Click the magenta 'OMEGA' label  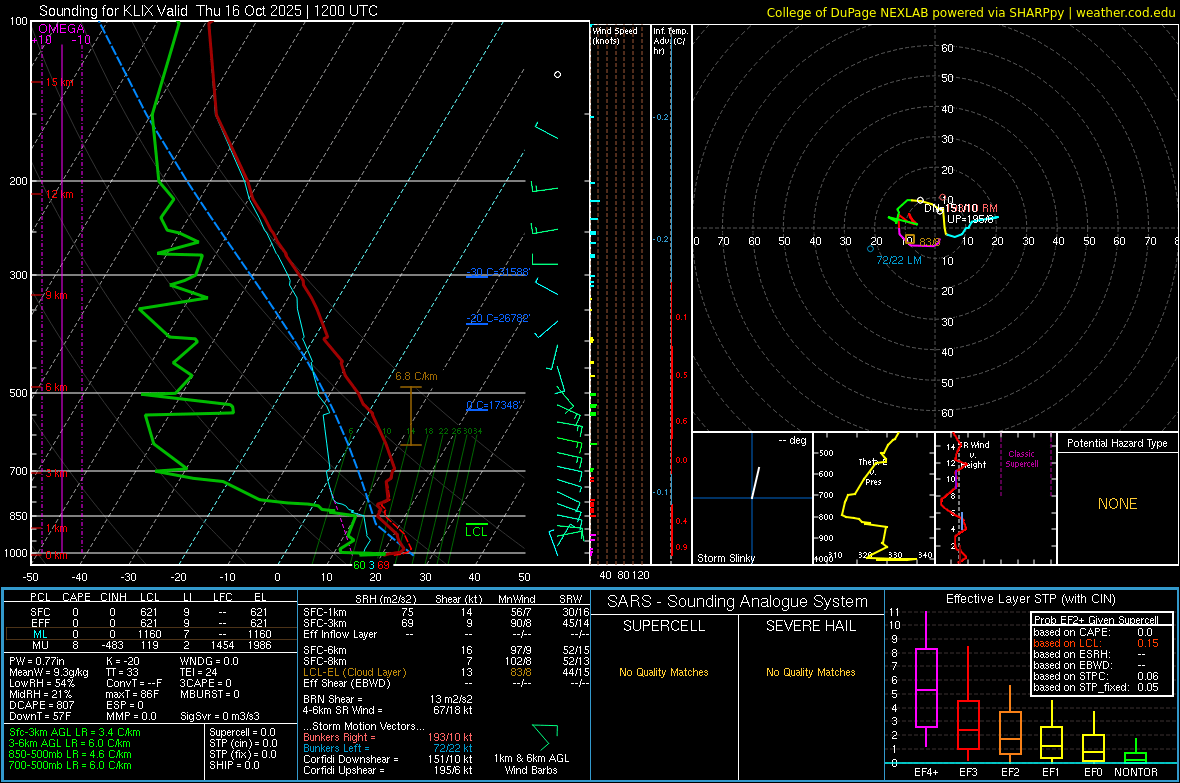62,29
